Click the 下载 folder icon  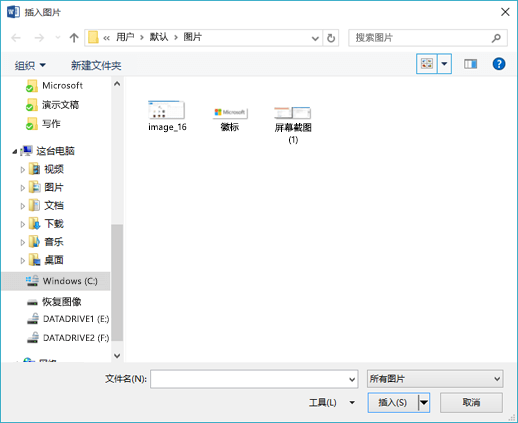click(34, 223)
